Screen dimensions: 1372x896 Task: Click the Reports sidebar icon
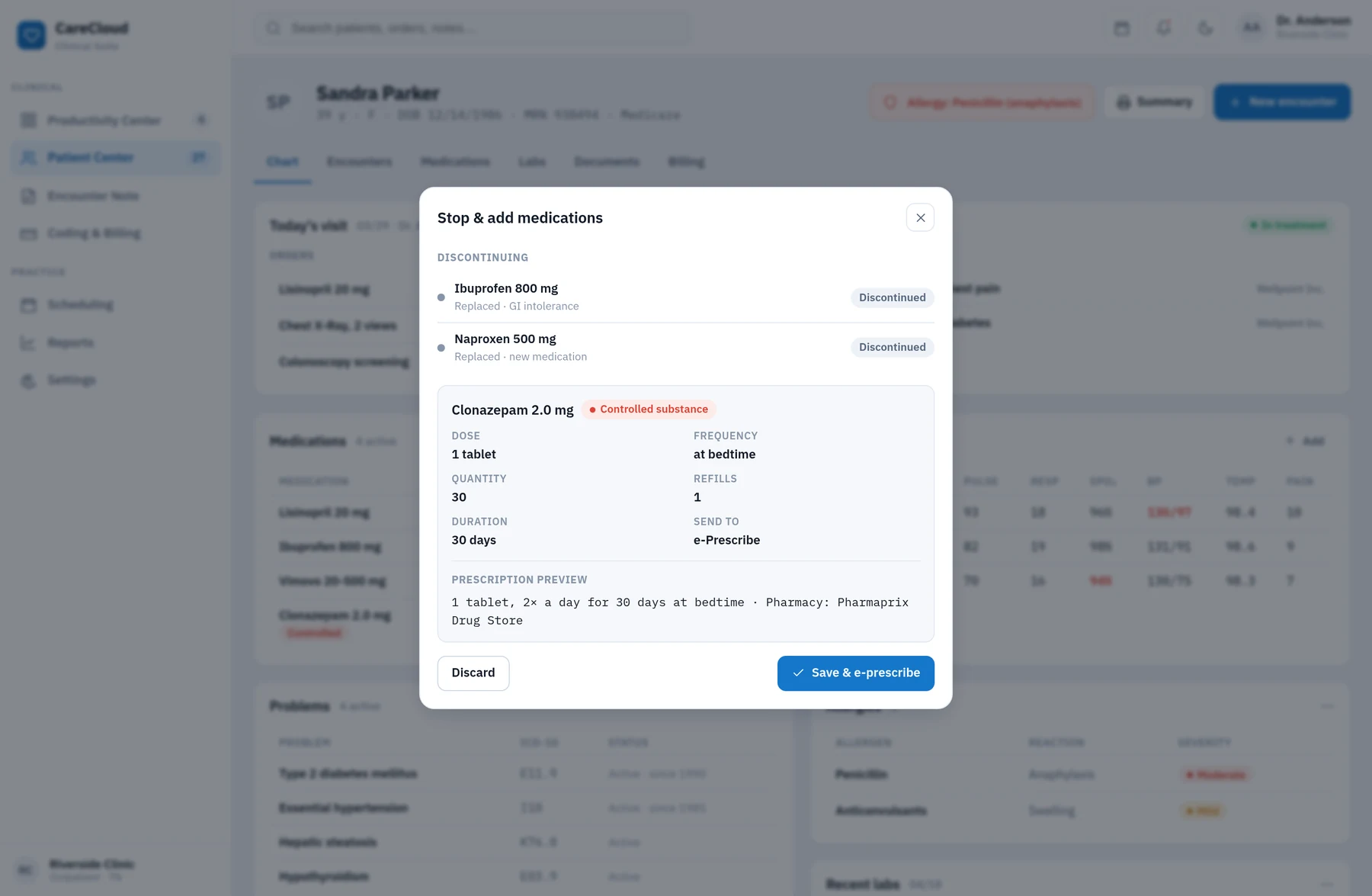29,342
